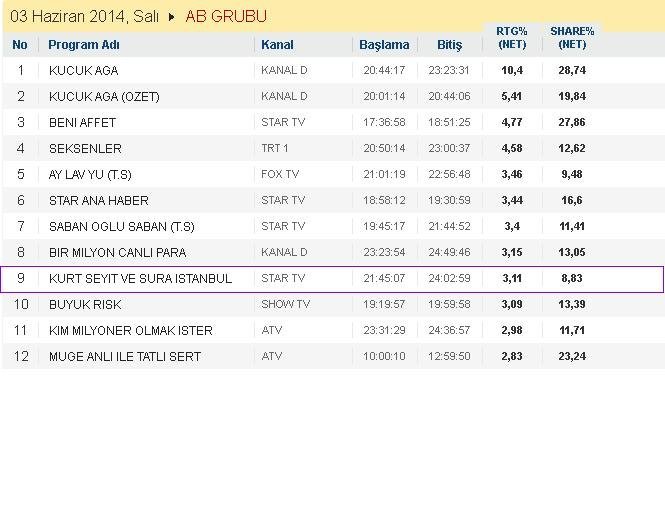Select BIR MILYON CANLI PARA program name
Image resolution: width=665 pixels, height=512 pixels.
(x=117, y=252)
